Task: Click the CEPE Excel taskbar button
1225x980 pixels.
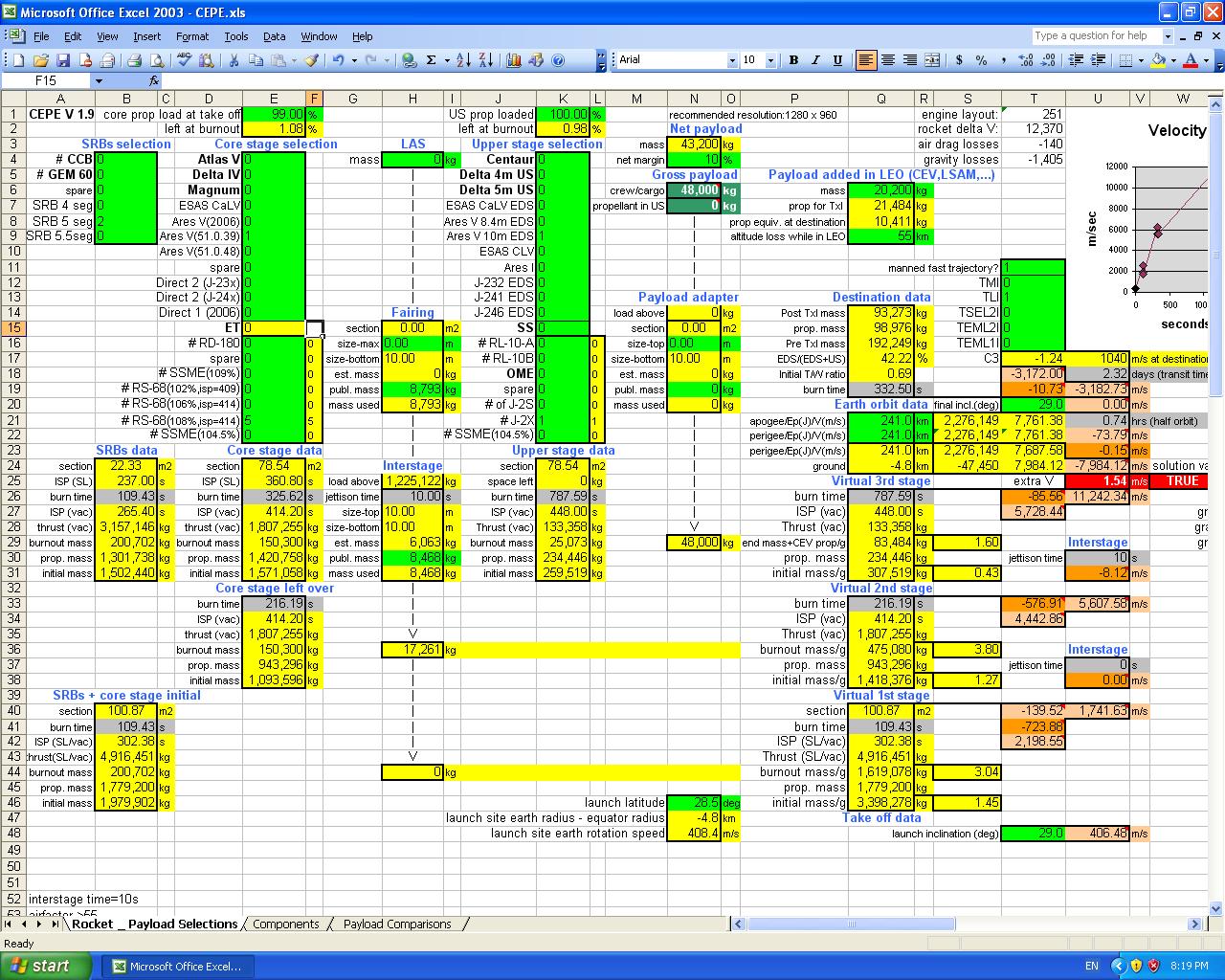Action: coord(178,967)
